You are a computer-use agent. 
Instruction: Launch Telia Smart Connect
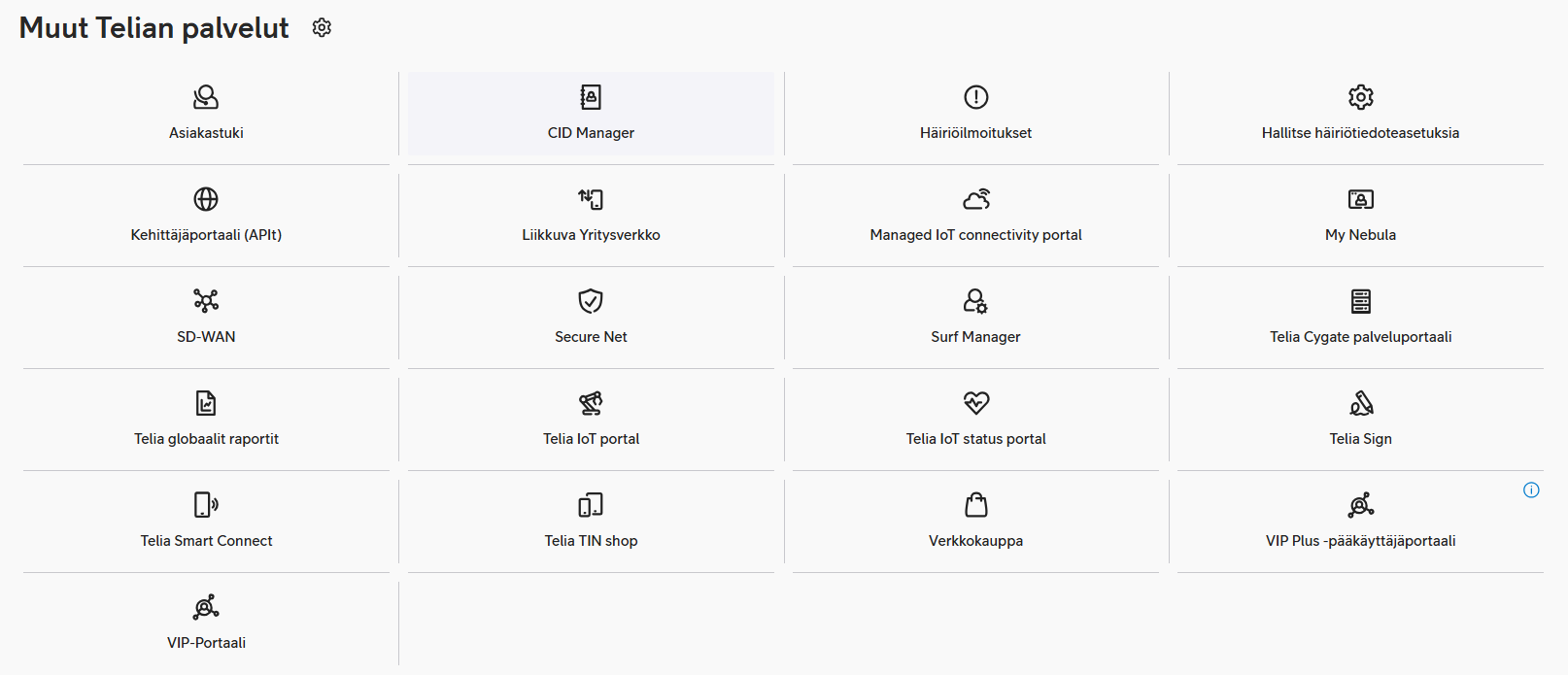(206, 541)
